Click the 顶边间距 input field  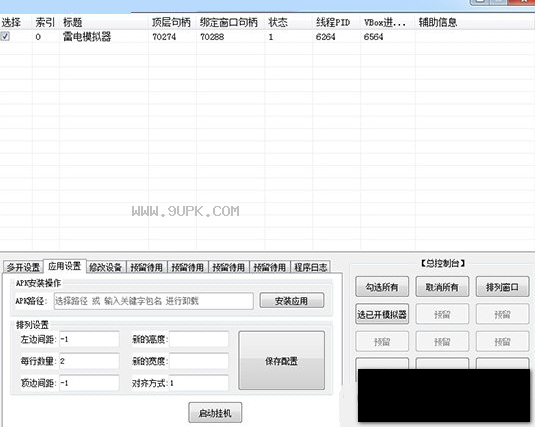pyautogui.click(x=89, y=383)
